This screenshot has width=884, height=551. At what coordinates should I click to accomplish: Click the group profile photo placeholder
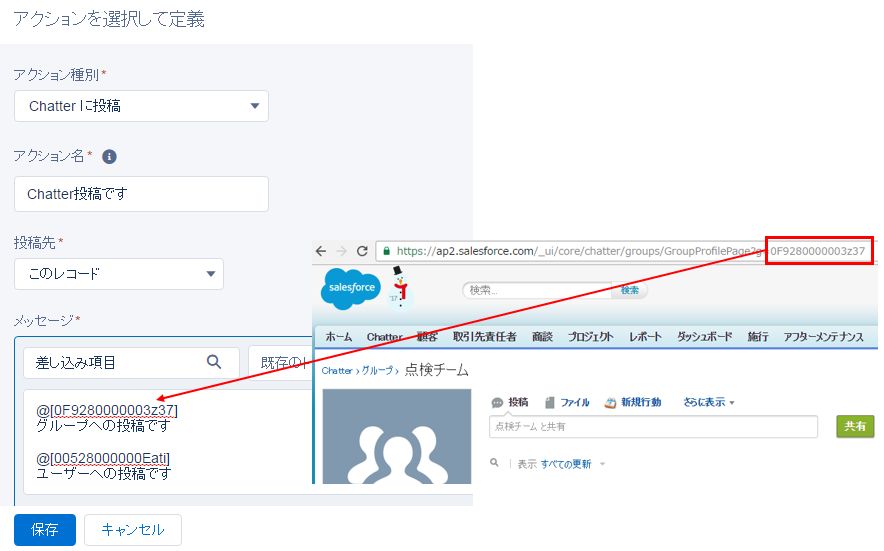(397, 437)
